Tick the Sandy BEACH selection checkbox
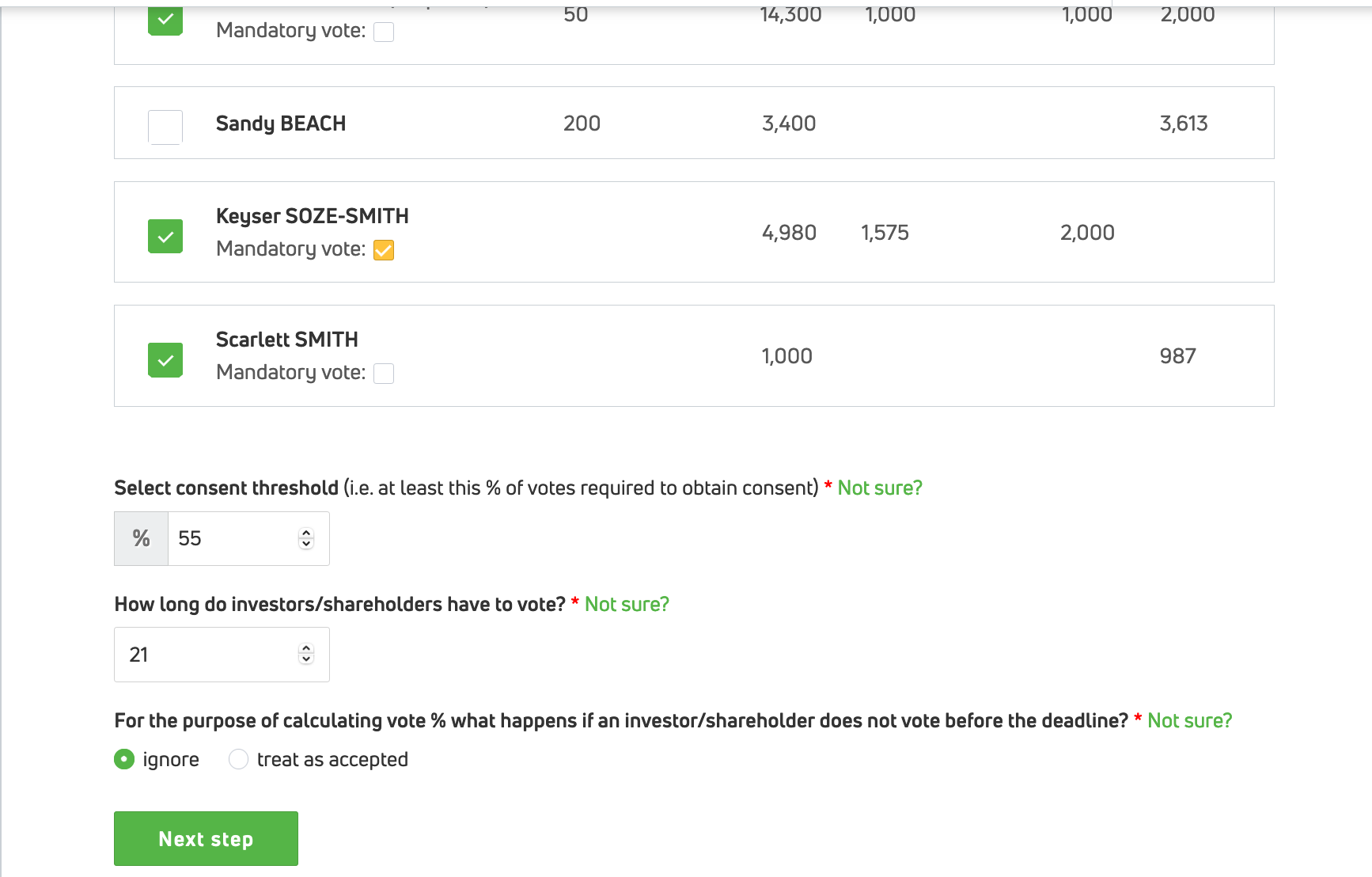This screenshot has height=877, width=1372. pyautogui.click(x=165, y=127)
